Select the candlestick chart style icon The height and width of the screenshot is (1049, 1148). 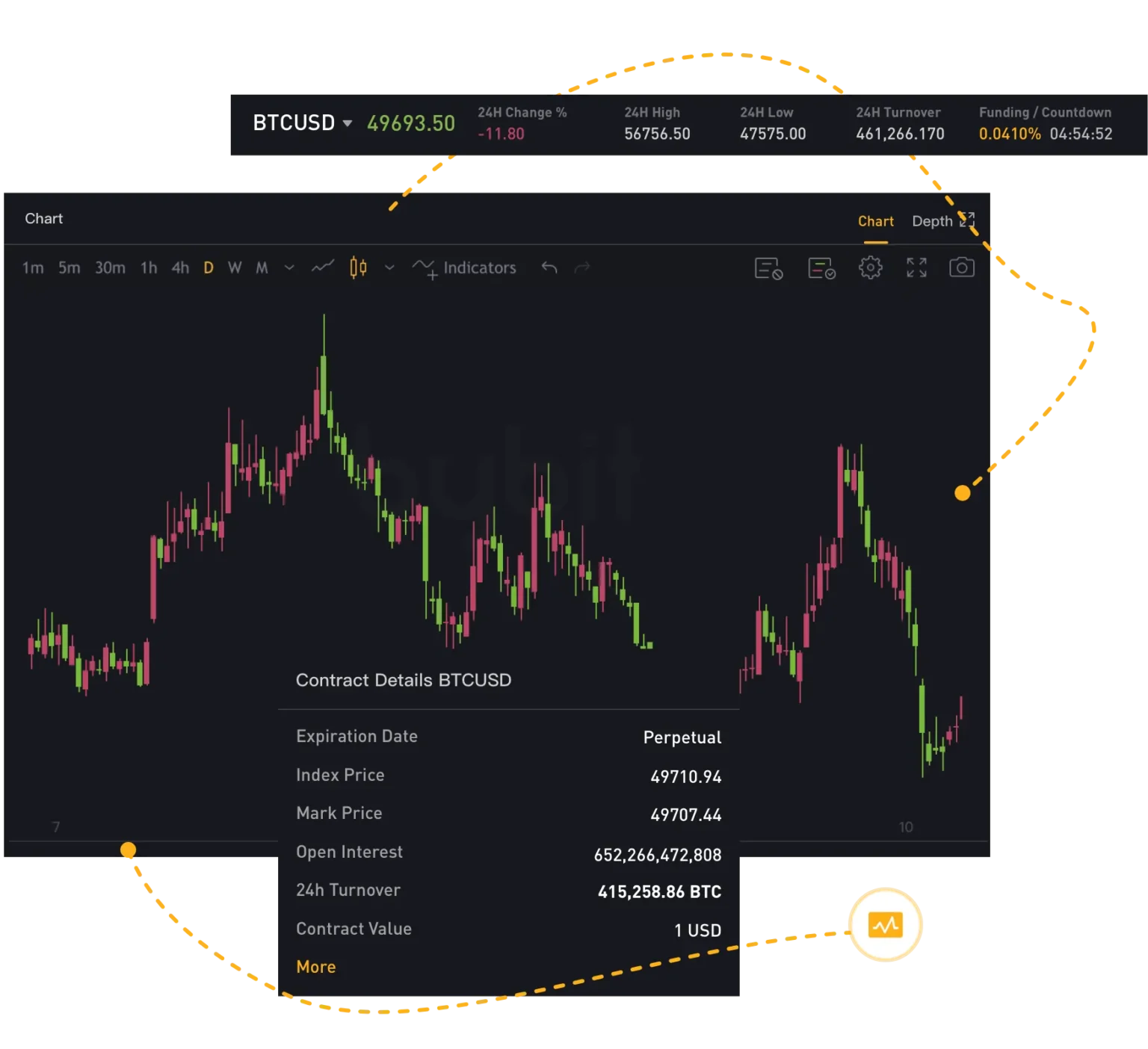[357, 267]
